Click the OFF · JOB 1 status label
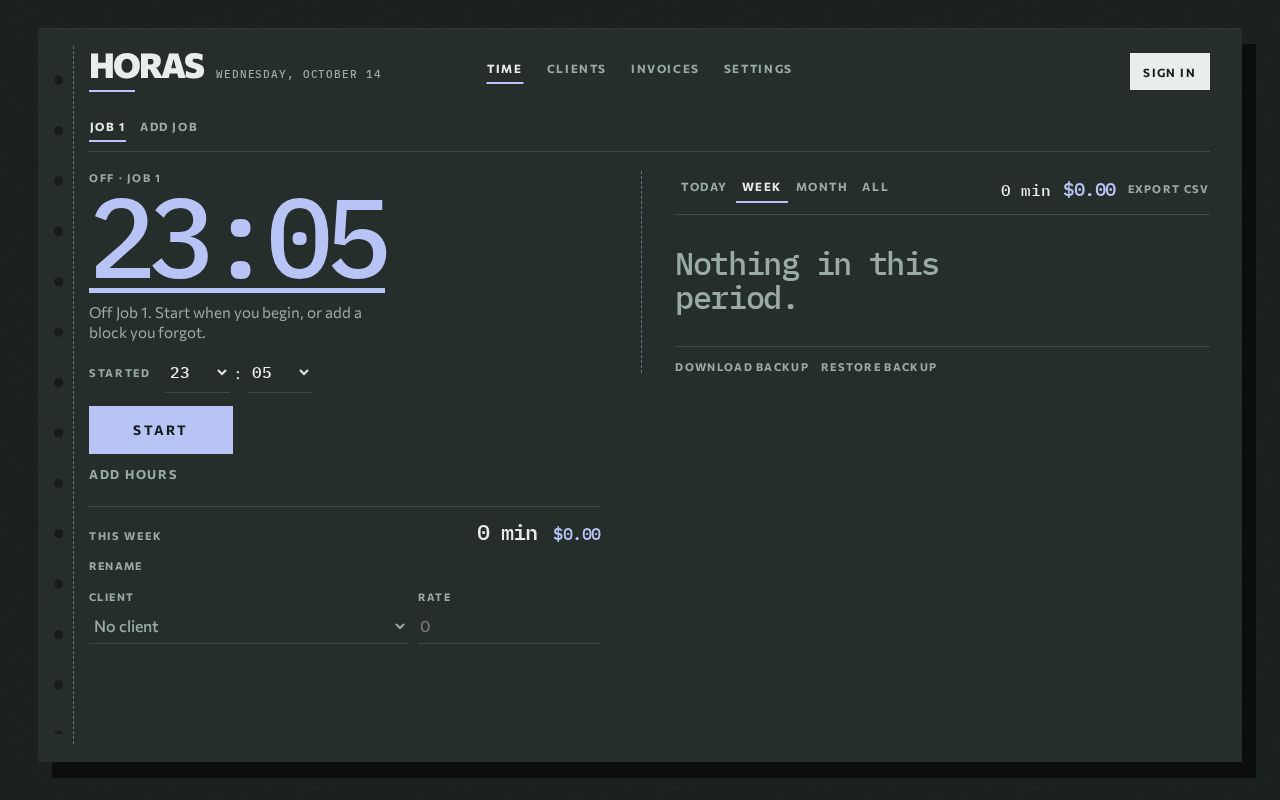This screenshot has height=800, width=1280. coord(125,178)
